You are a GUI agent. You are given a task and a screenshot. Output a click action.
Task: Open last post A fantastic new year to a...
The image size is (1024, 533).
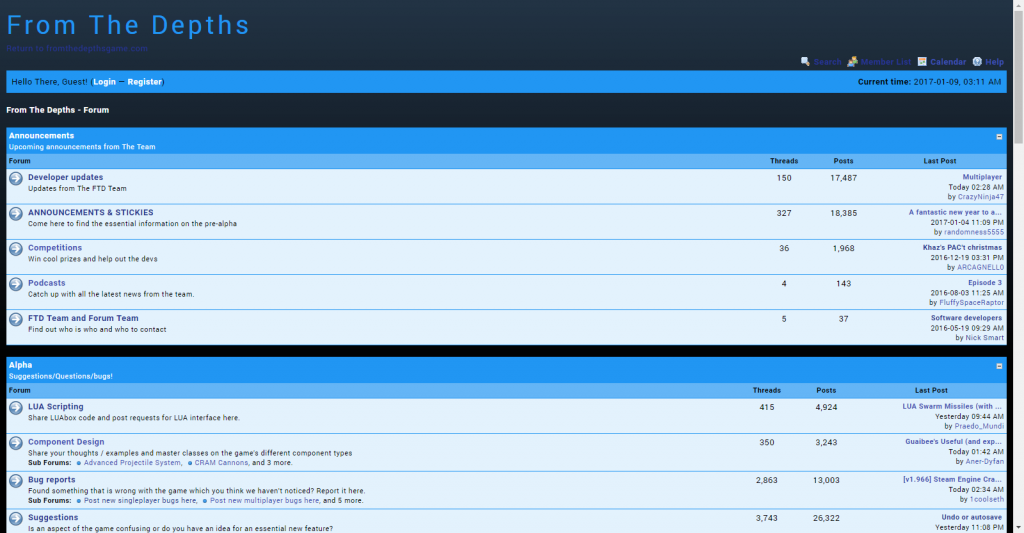click(955, 212)
